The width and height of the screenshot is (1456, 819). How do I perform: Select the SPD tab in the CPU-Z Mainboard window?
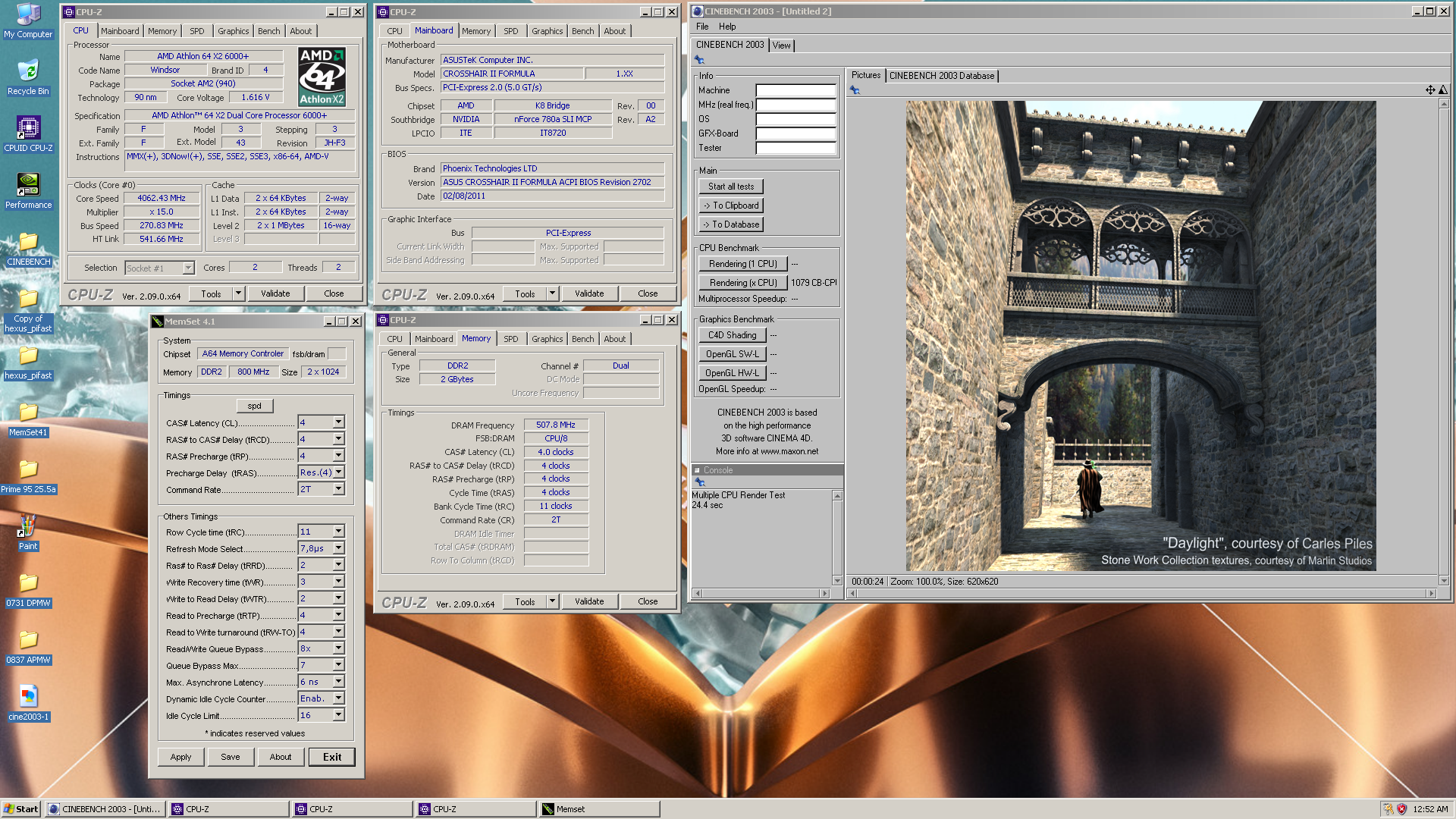(x=511, y=31)
